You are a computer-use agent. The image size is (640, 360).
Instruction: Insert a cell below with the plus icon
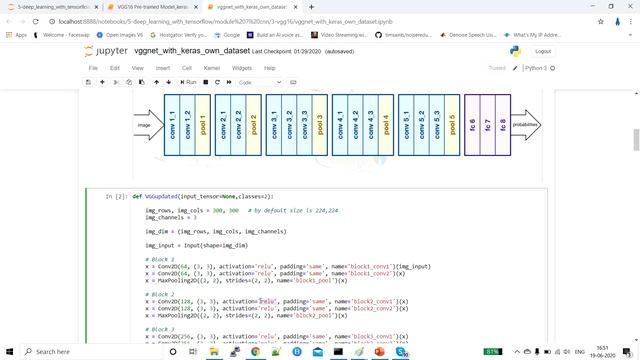click(102, 82)
